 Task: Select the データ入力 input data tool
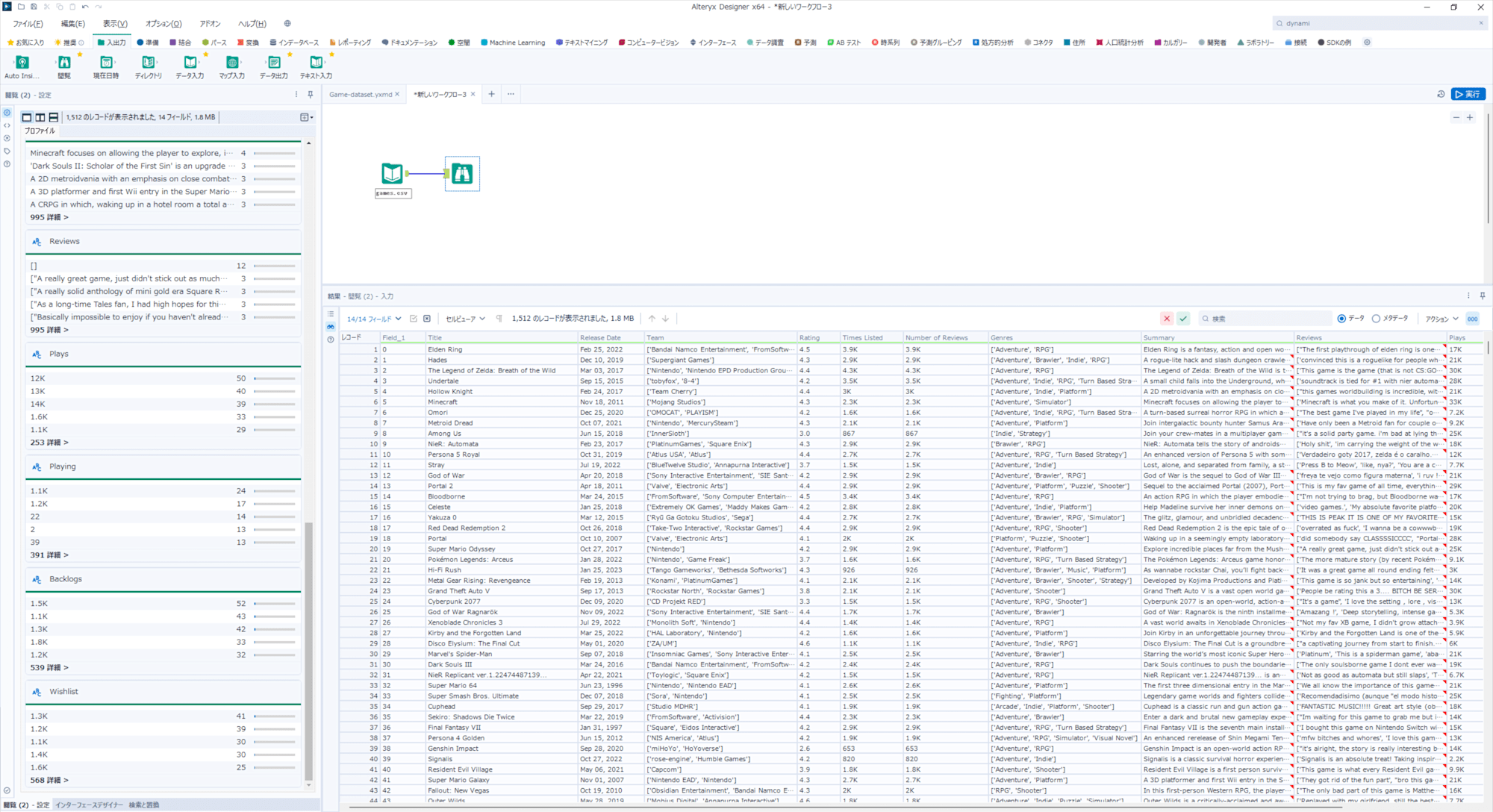click(x=190, y=63)
